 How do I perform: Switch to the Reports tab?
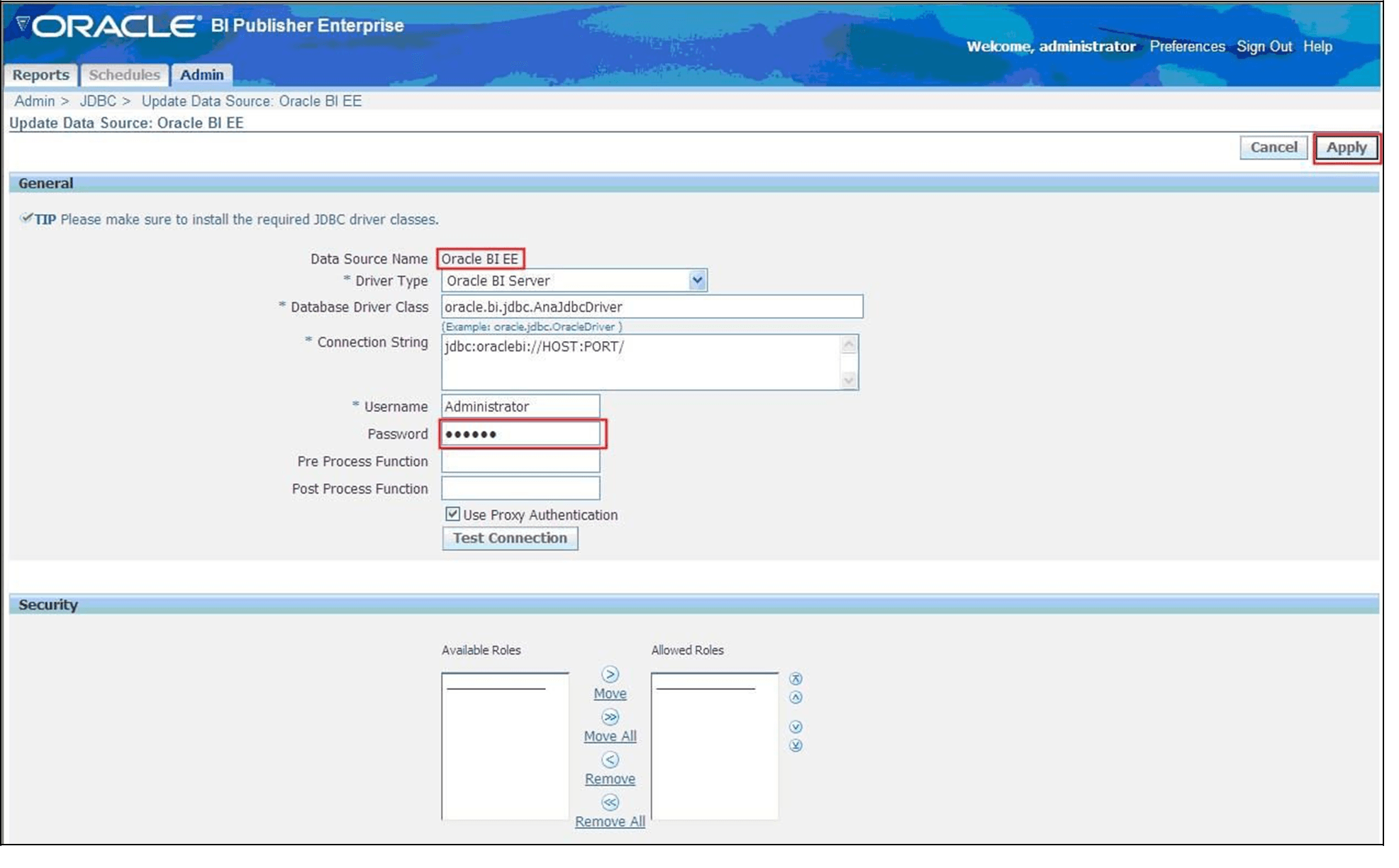tap(40, 75)
